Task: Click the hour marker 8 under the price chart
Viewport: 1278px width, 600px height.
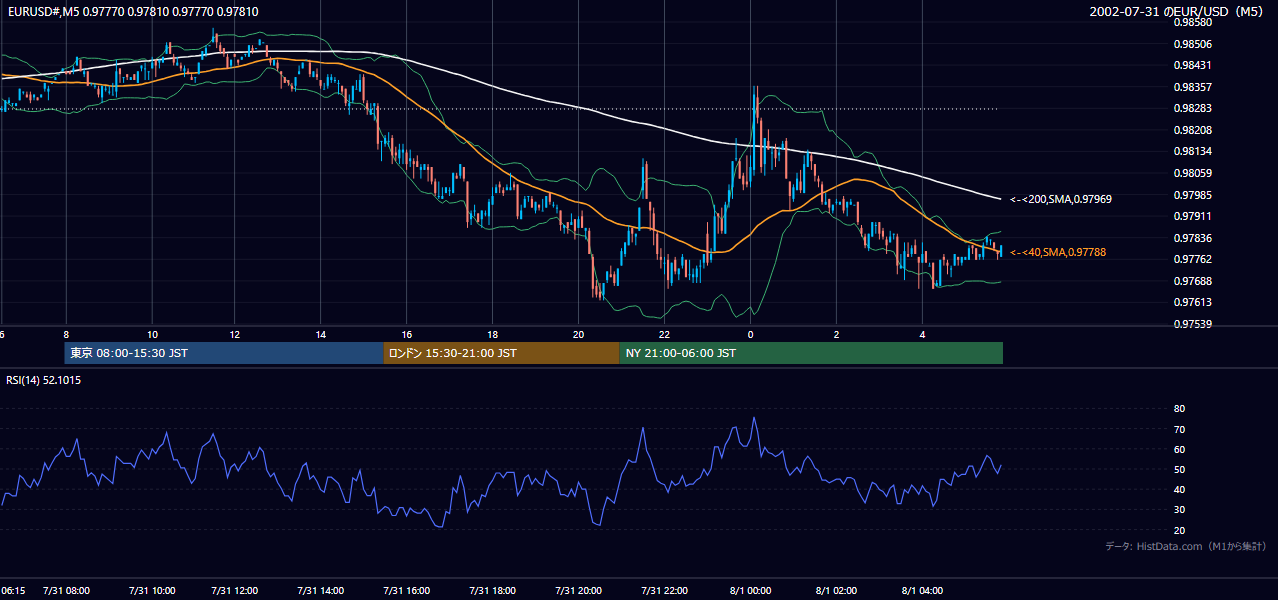Action: [66, 334]
